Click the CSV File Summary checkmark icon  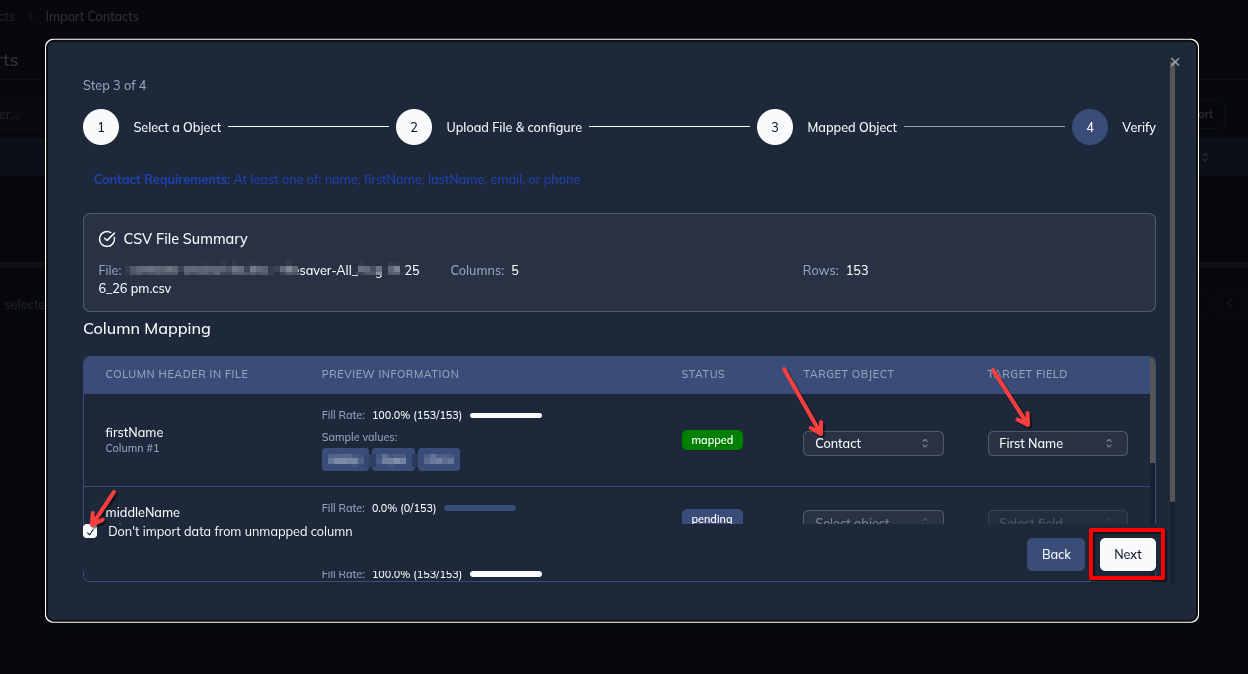click(107, 238)
